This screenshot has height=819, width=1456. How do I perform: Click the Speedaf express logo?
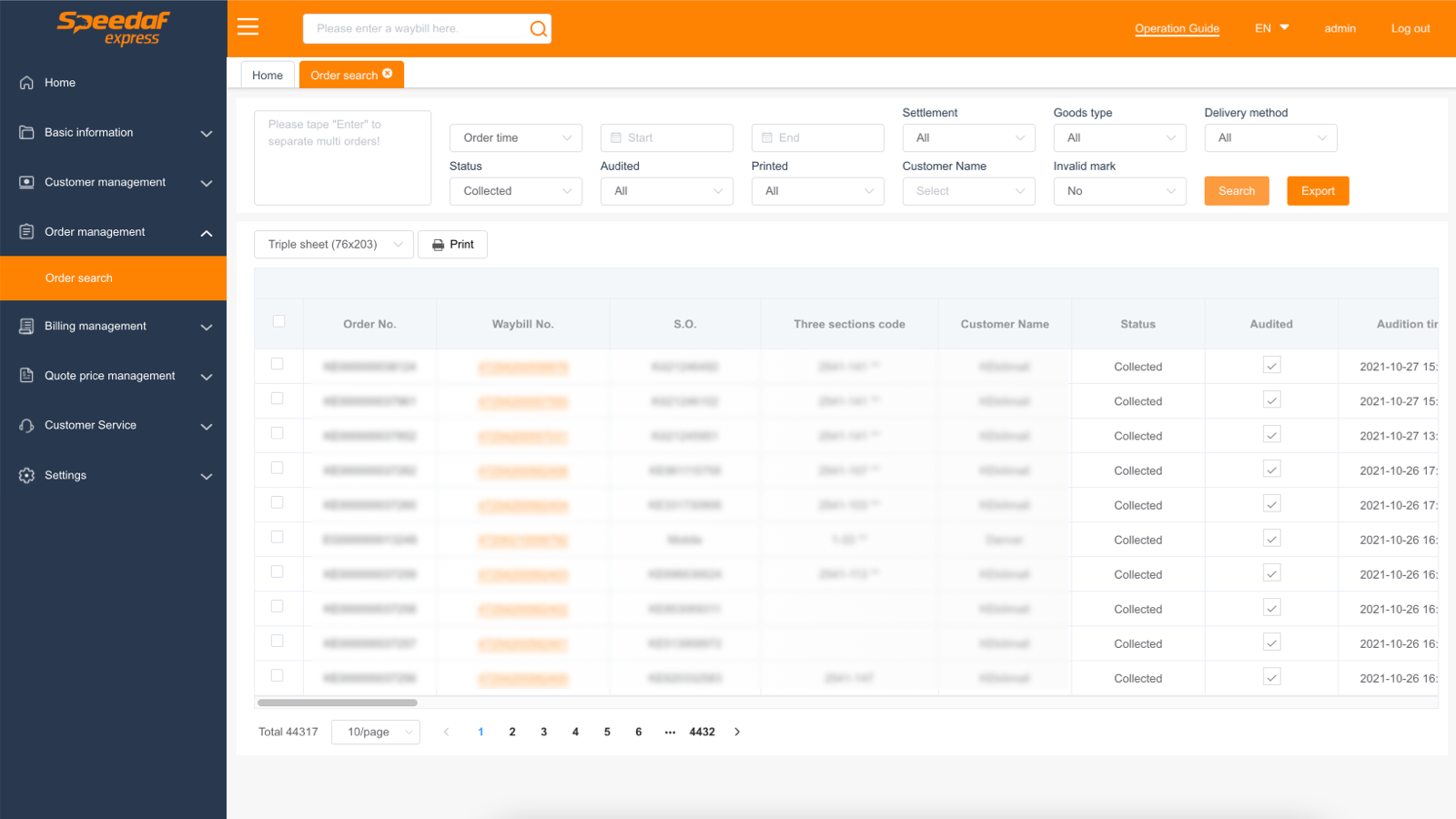pos(114,28)
